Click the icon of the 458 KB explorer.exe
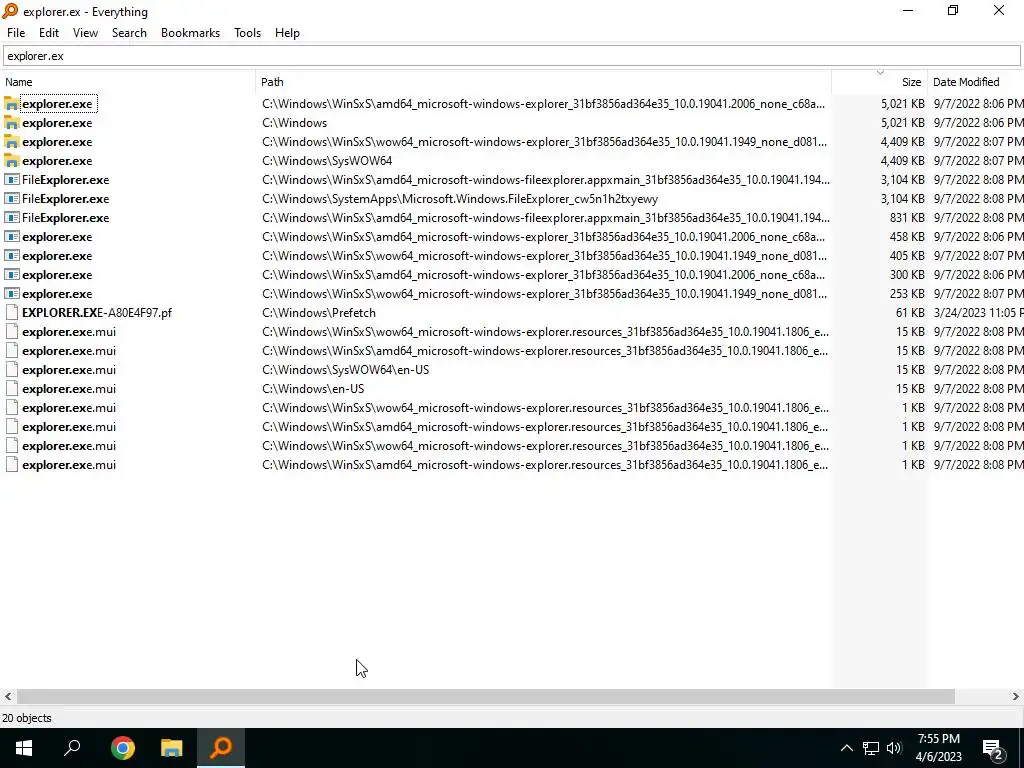Image resolution: width=1024 pixels, height=768 pixels. [11, 236]
